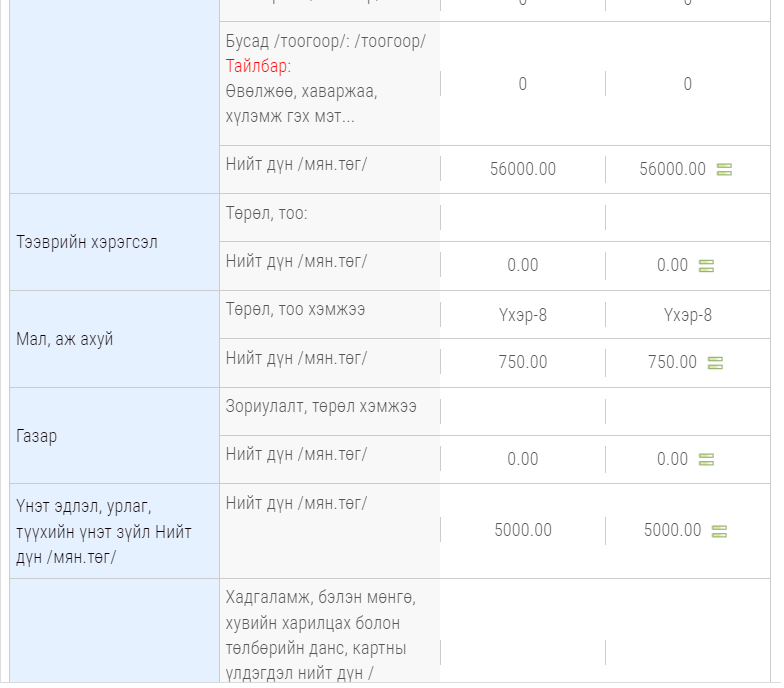Image resolution: width=784 pixels, height=688 pixels.
Task: Click green icon in Газар total row
Action: 706,460
